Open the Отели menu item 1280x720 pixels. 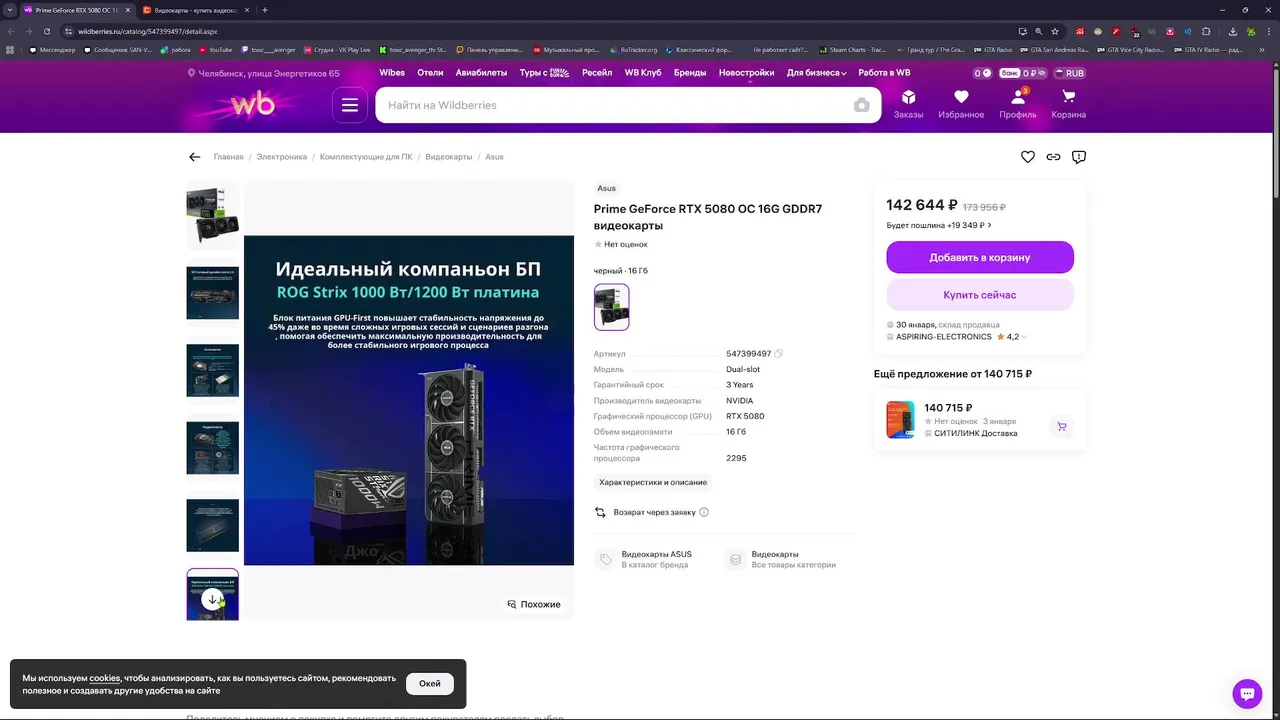430,73
